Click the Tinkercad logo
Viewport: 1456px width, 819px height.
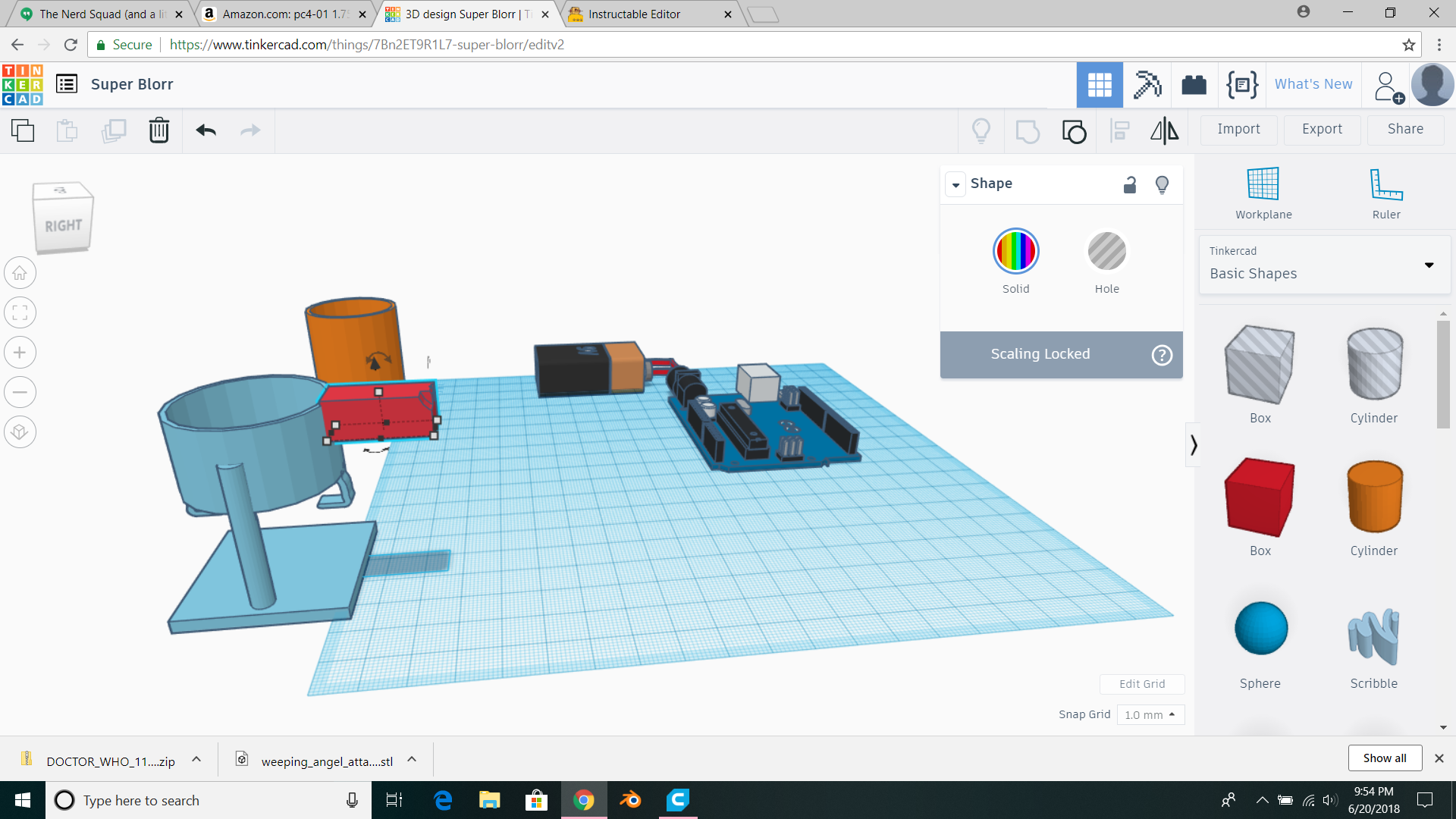(23, 84)
